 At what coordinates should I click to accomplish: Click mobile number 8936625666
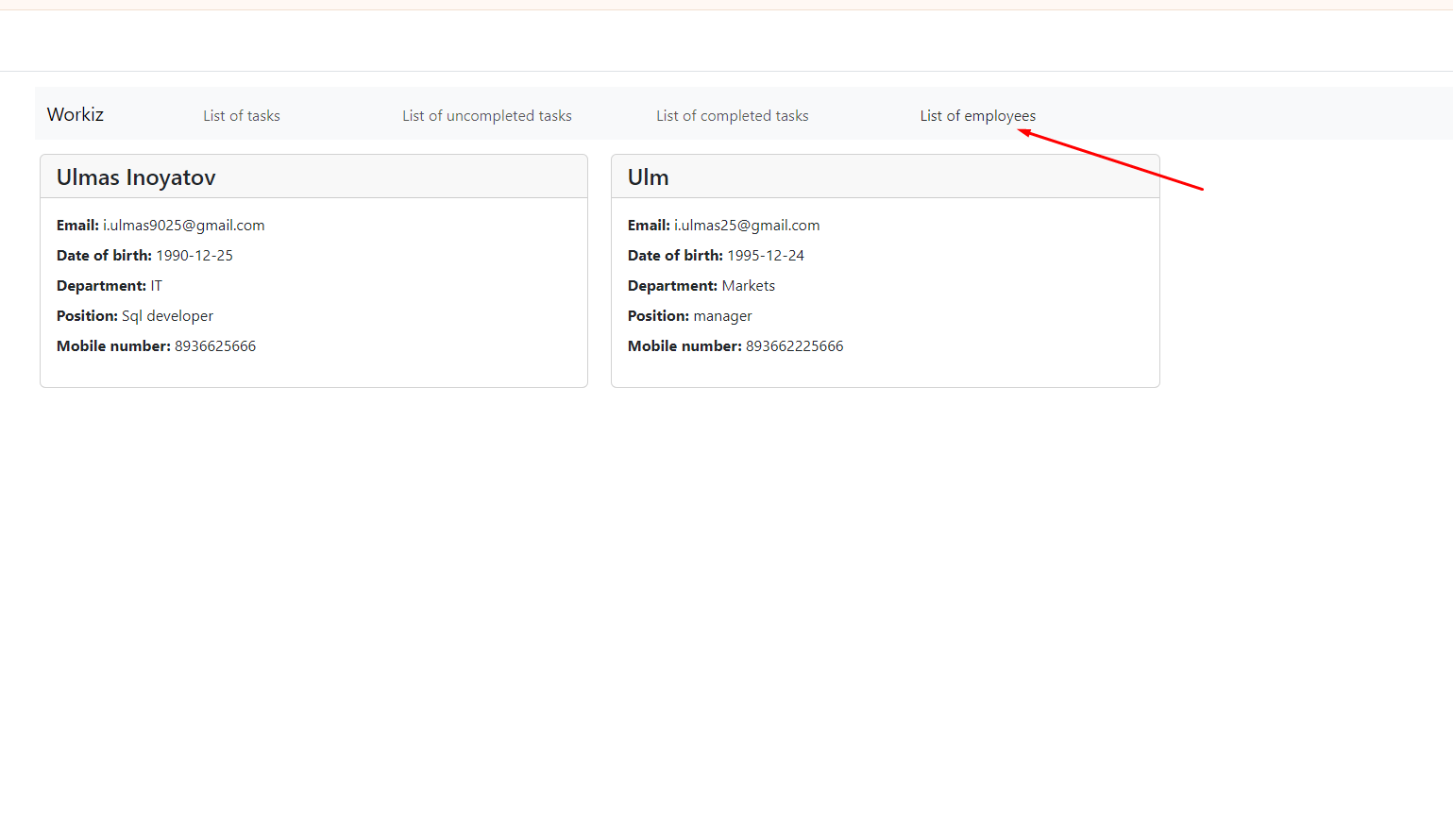pyautogui.click(x=215, y=346)
